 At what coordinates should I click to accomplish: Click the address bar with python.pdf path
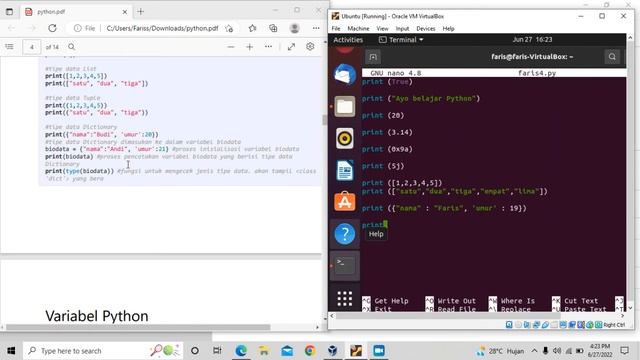tap(162, 28)
